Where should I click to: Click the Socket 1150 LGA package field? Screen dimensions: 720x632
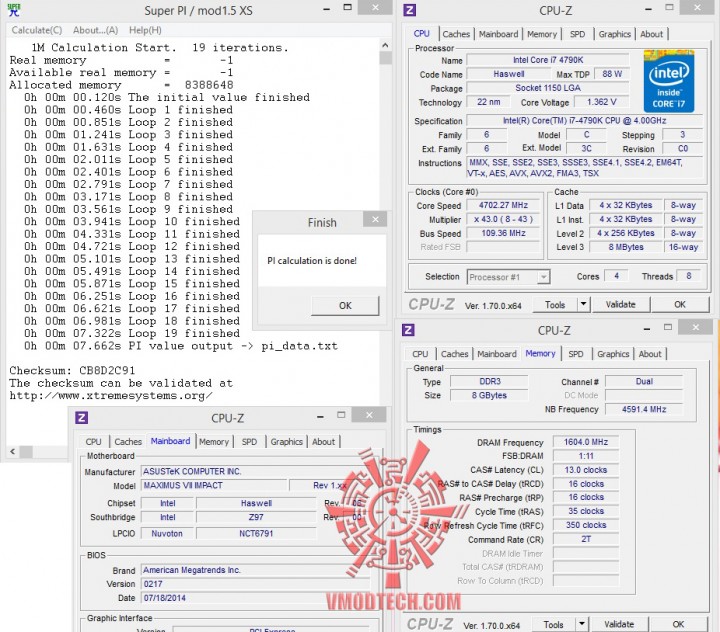click(547, 88)
